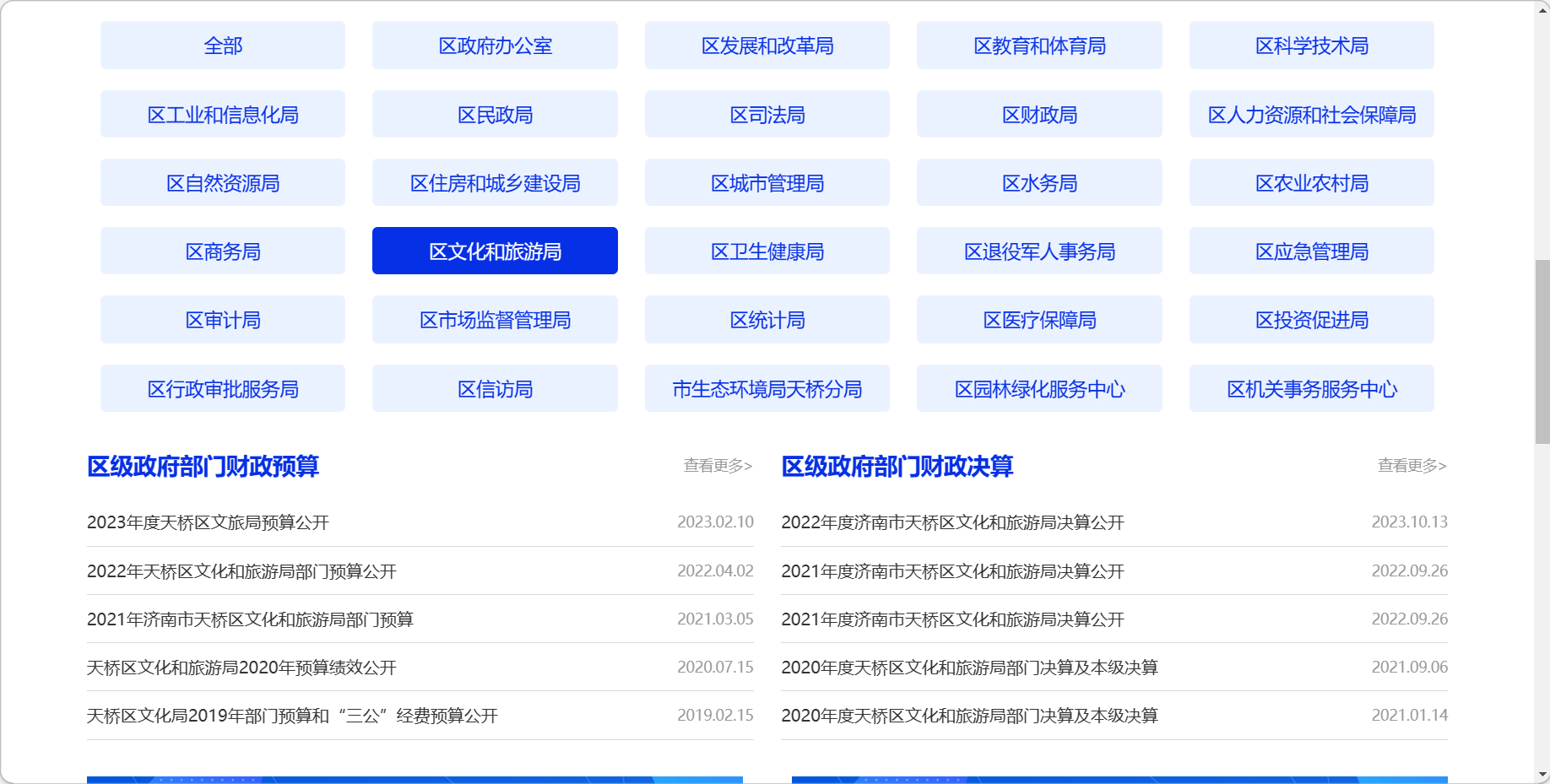Select 区商务局 department
The width and height of the screenshot is (1550, 784).
point(223,251)
